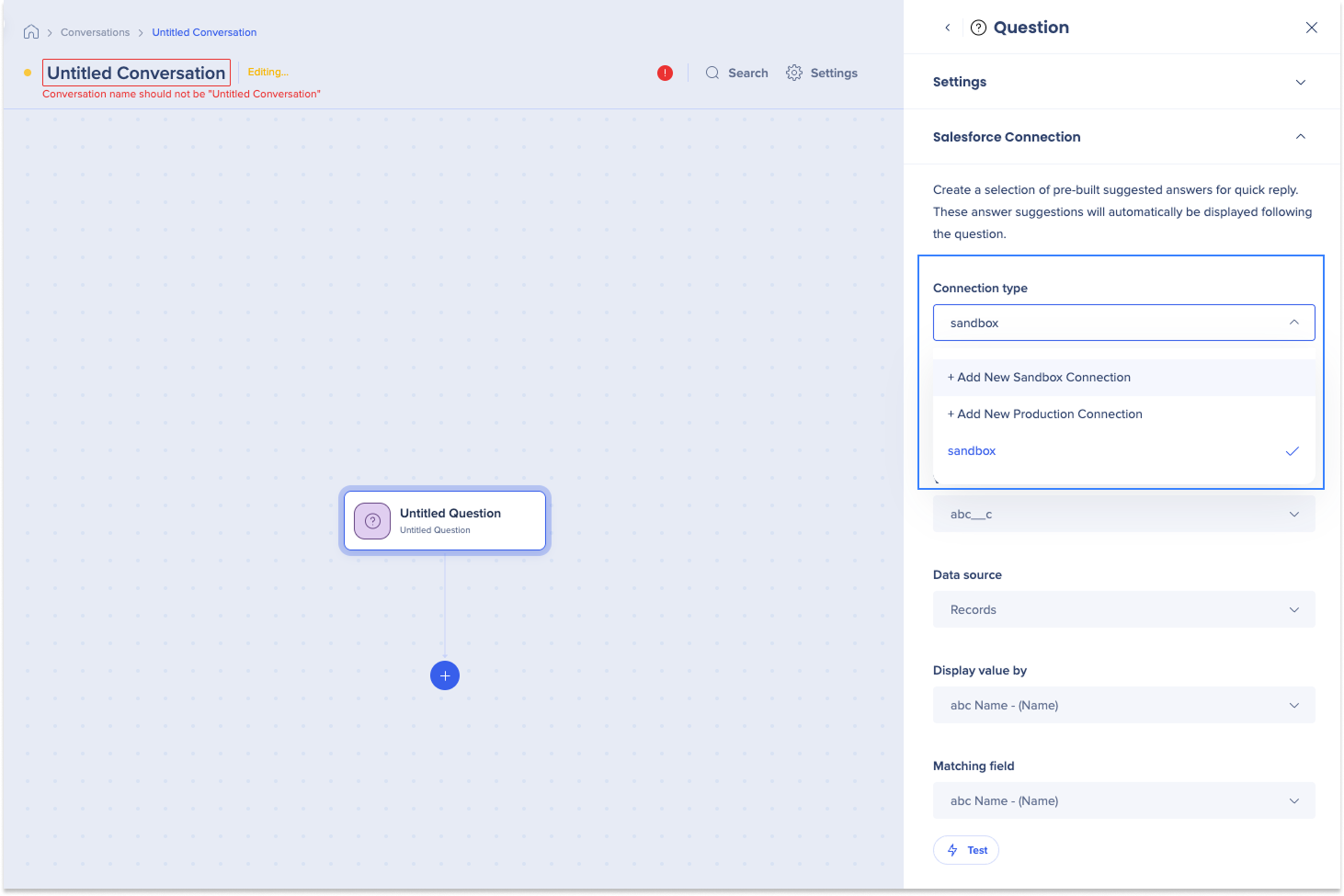Click the Untitled Conversation name field
1344x896 pixels.
pyautogui.click(x=136, y=73)
